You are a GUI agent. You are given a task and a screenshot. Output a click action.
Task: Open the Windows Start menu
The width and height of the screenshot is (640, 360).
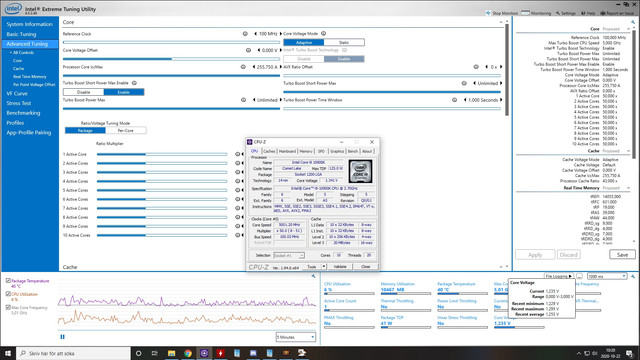click(x=8, y=353)
